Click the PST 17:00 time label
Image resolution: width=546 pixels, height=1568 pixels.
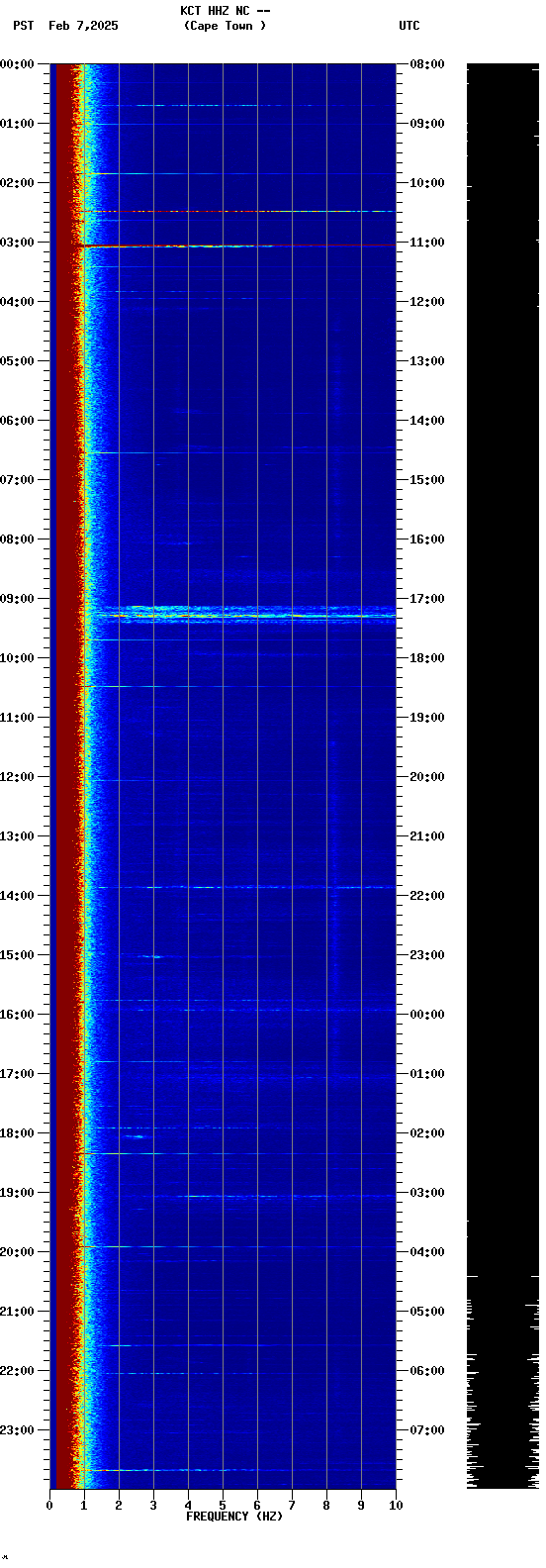(17, 1074)
